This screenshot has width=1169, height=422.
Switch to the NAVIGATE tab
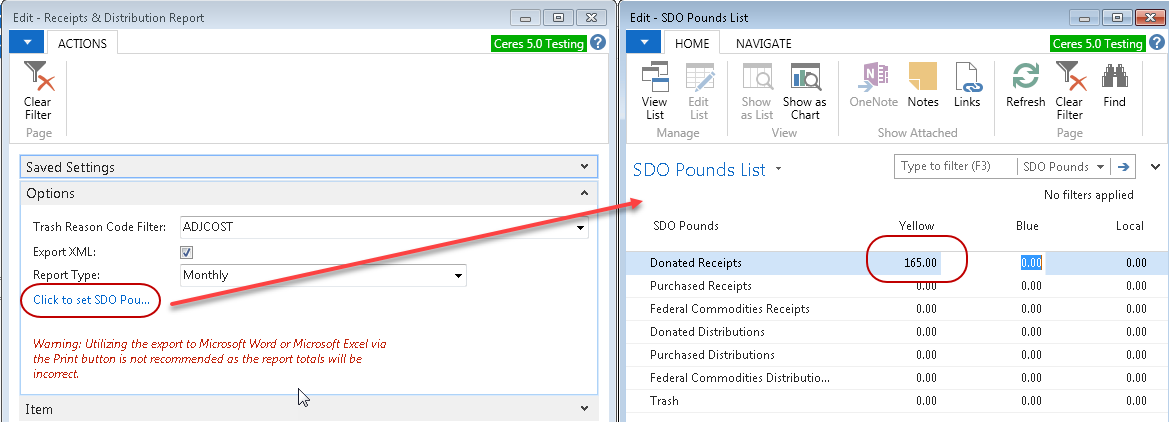click(x=763, y=43)
